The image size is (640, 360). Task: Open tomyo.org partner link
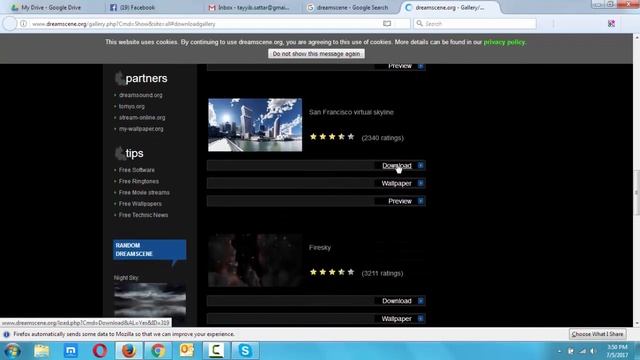click(131, 106)
